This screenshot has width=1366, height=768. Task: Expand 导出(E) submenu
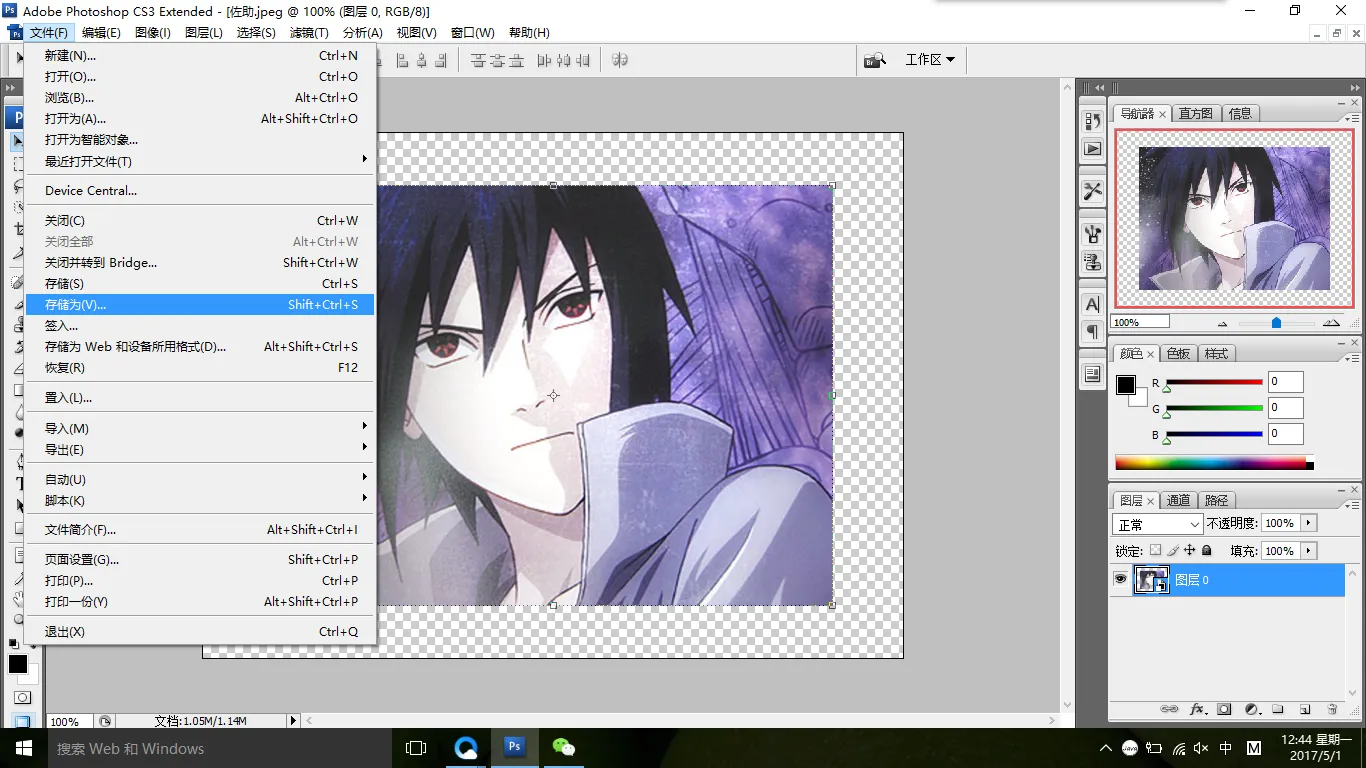(x=200, y=449)
